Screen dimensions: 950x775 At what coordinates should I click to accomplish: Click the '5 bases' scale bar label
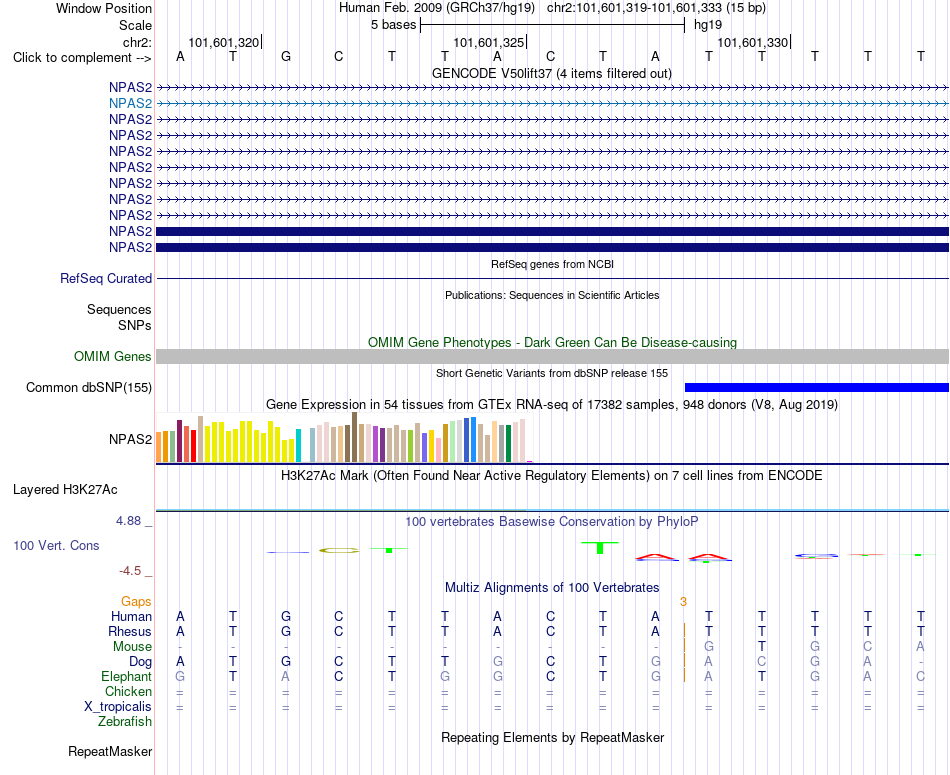(x=394, y=25)
